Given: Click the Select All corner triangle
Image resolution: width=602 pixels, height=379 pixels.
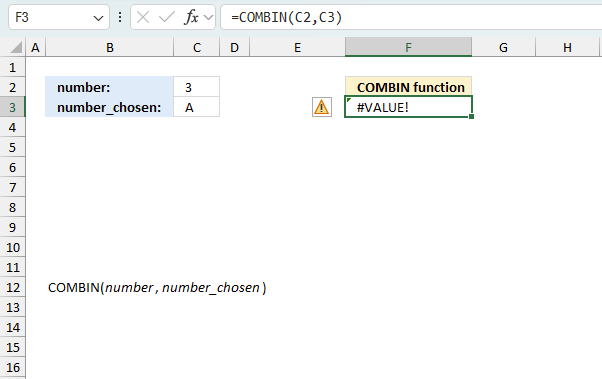Looking at the screenshot, I should (x=16, y=48).
